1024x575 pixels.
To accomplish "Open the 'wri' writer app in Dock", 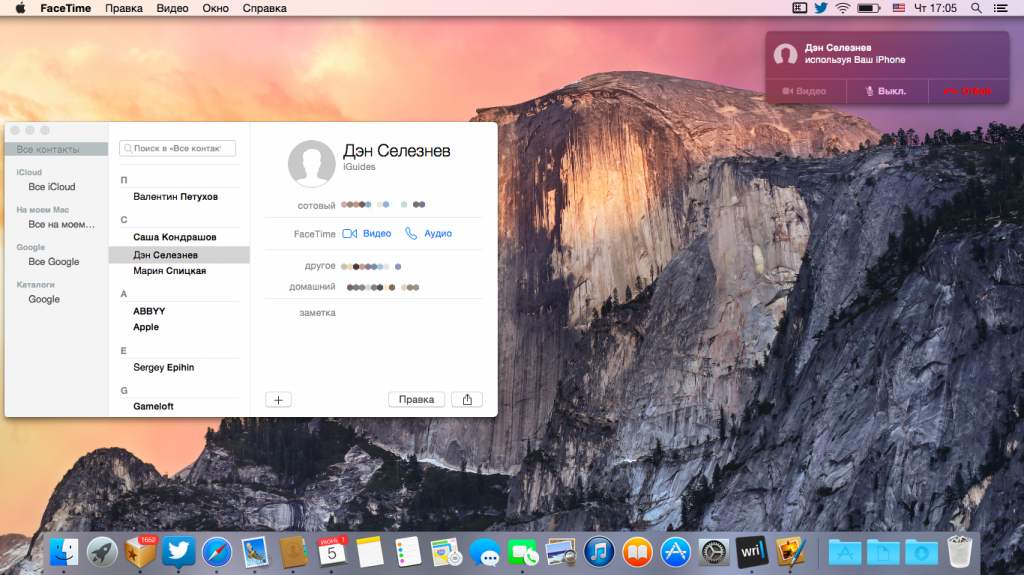I will pyautogui.click(x=752, y=553).
